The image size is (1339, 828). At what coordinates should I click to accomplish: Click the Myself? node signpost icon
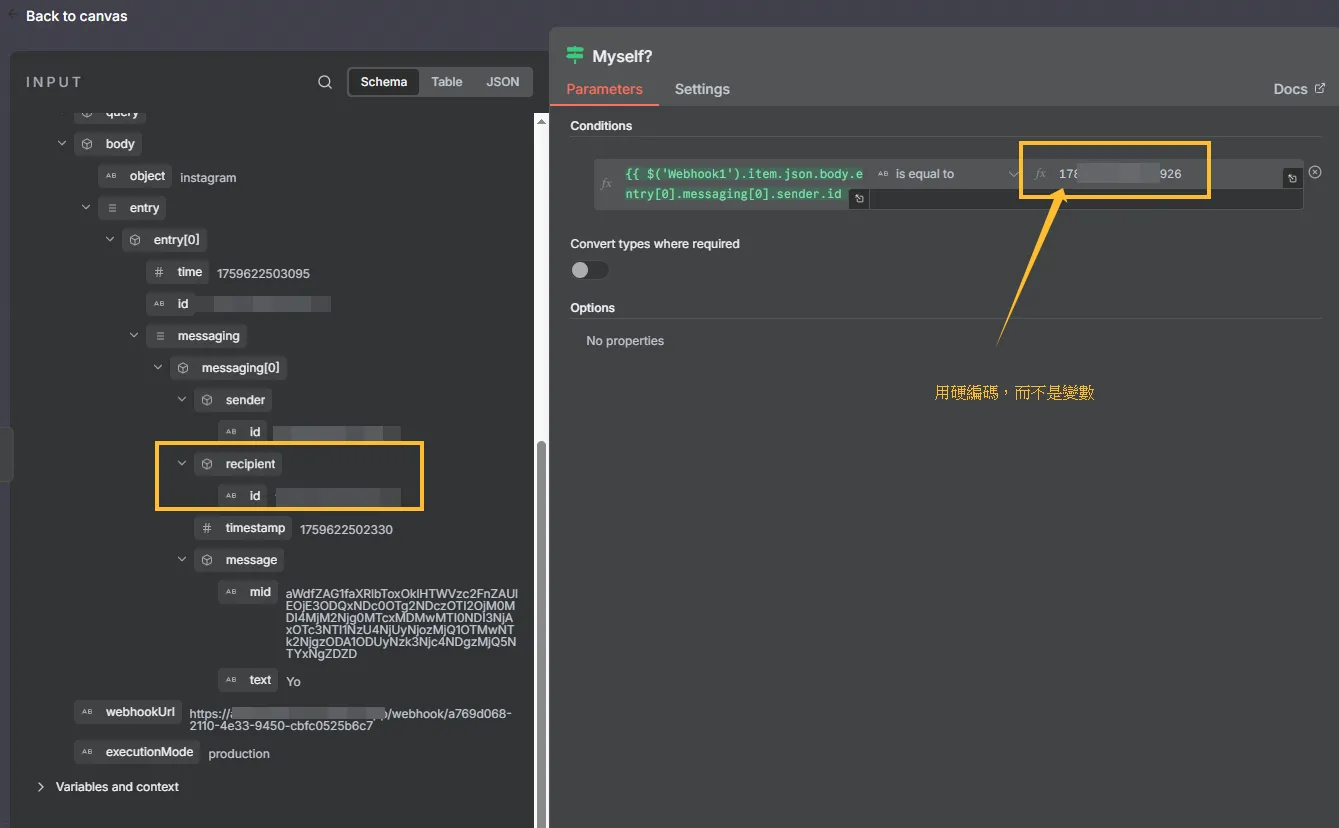(575, 55)
